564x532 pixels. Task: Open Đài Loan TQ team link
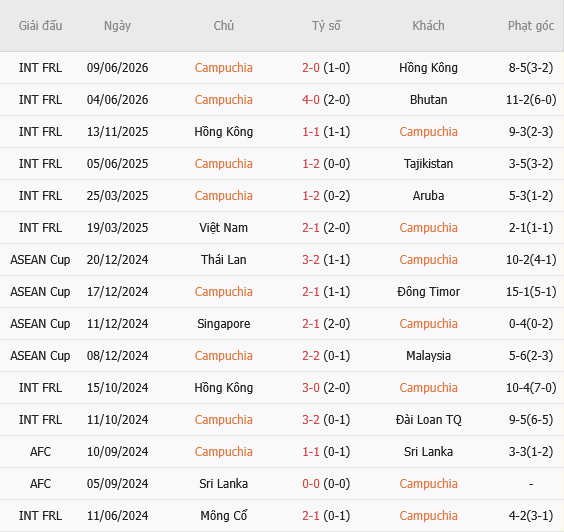pyautogui.click(x=428, y=420)
